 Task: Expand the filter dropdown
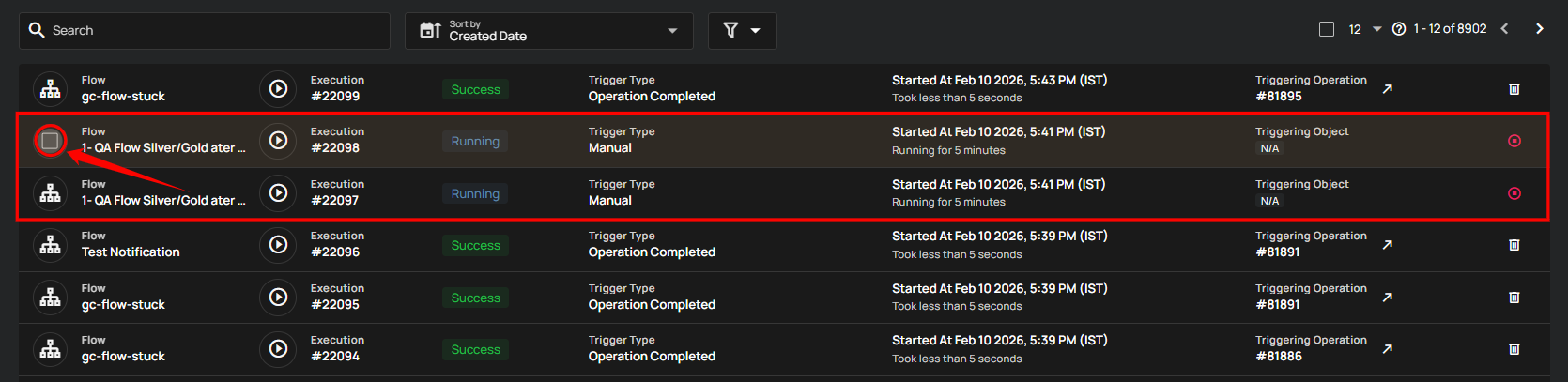pos(742,31)
